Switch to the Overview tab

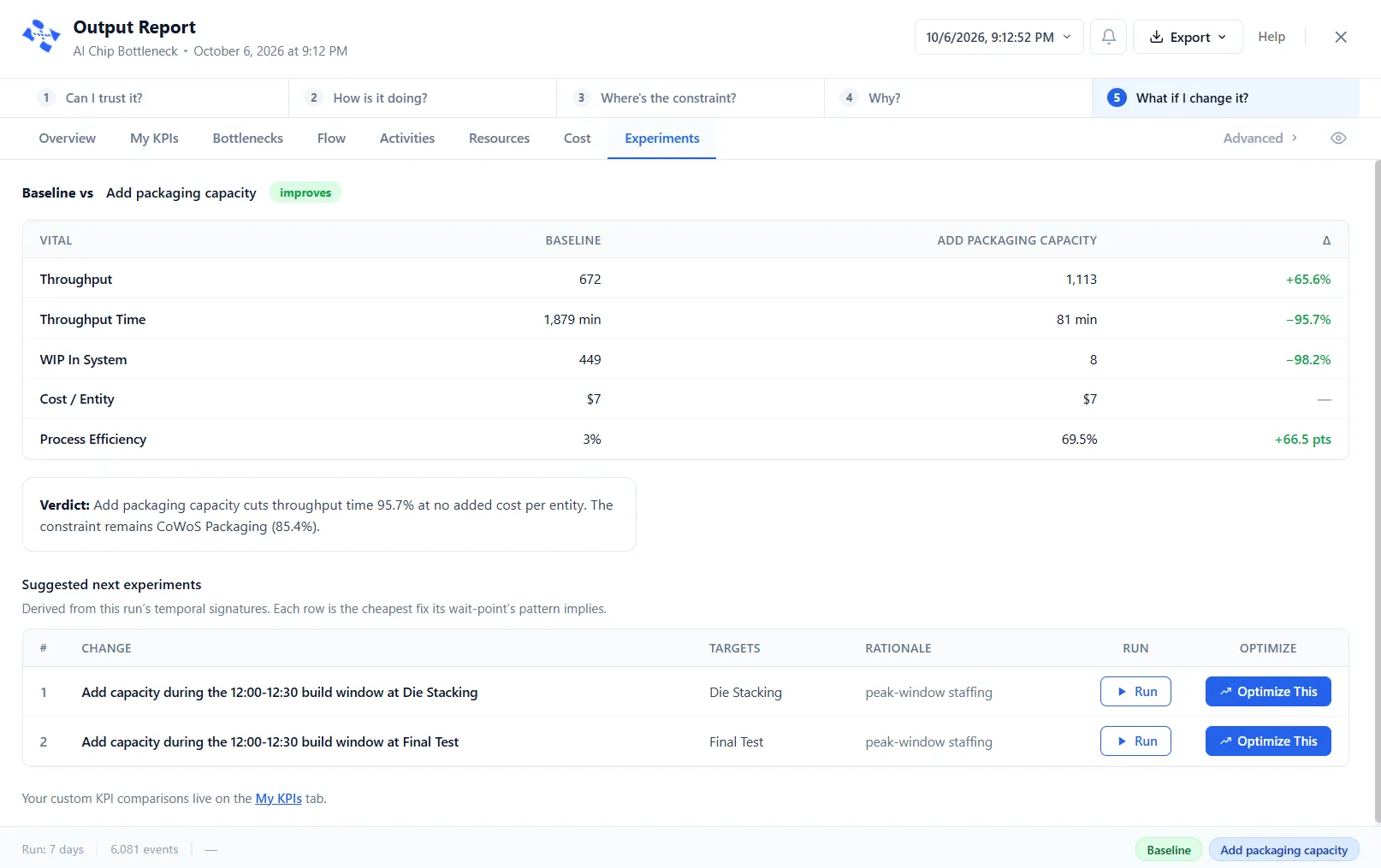tap(68, 139)
